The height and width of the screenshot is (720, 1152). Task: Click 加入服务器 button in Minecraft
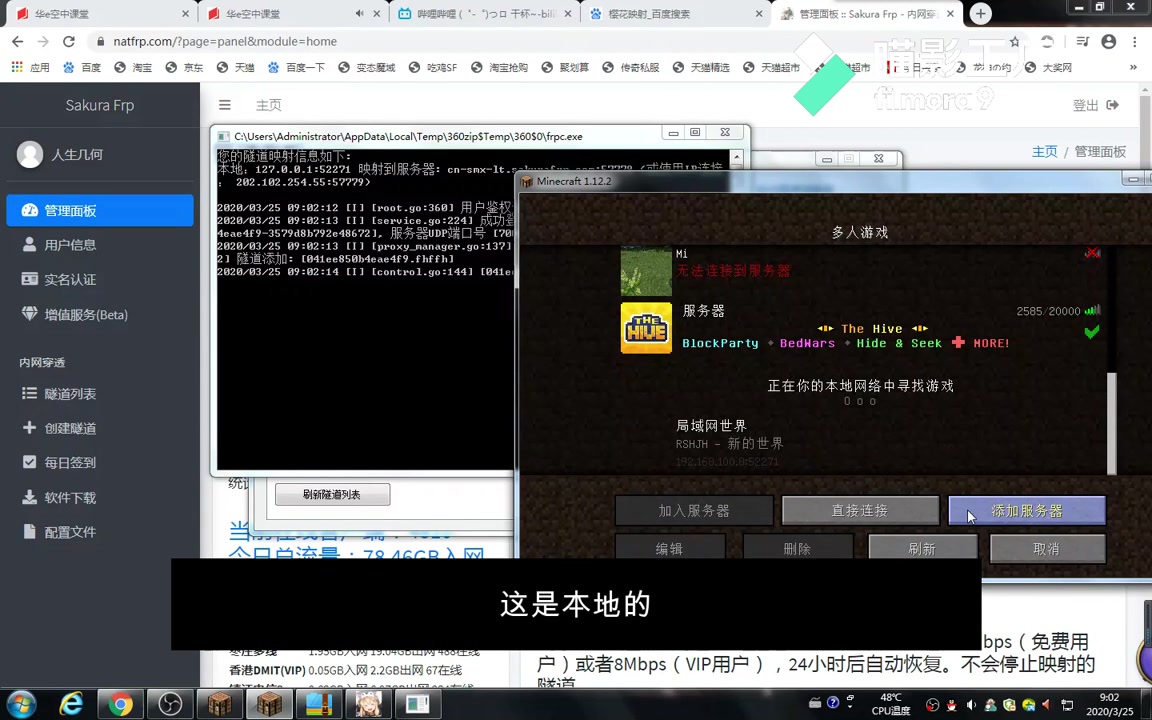[x=694, y=511]
